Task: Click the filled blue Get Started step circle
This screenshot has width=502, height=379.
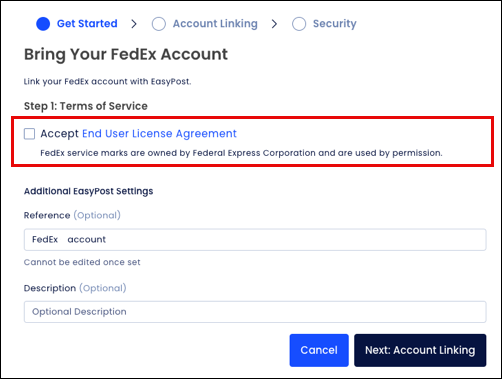Action: (x=43, y=24)
